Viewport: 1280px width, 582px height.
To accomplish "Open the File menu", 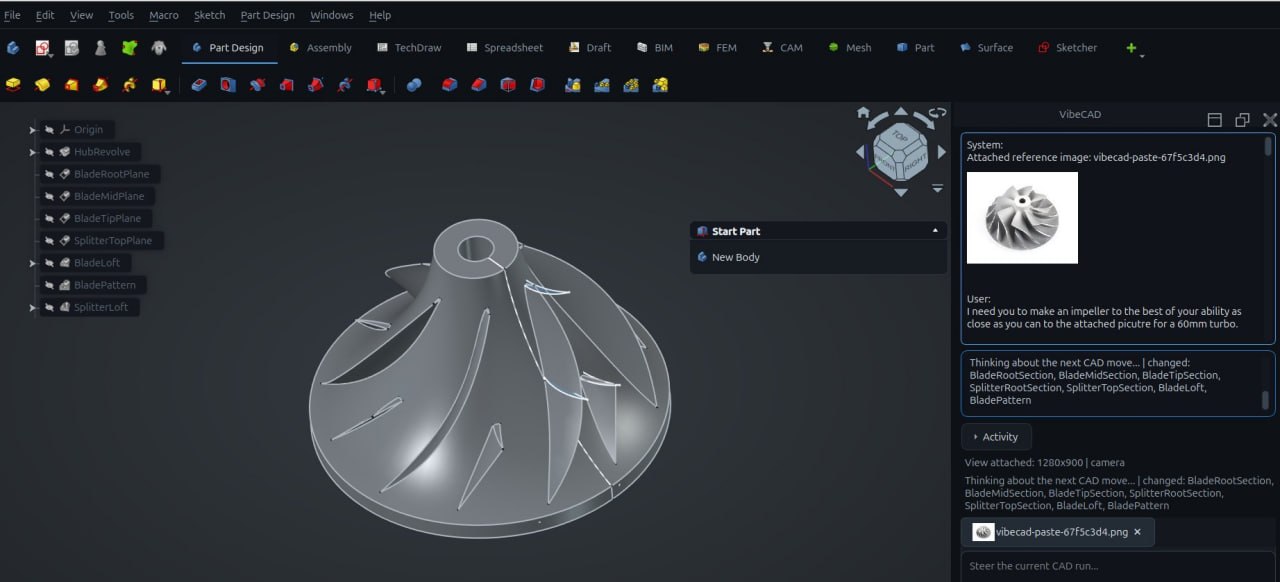I will tap(12, 15).
